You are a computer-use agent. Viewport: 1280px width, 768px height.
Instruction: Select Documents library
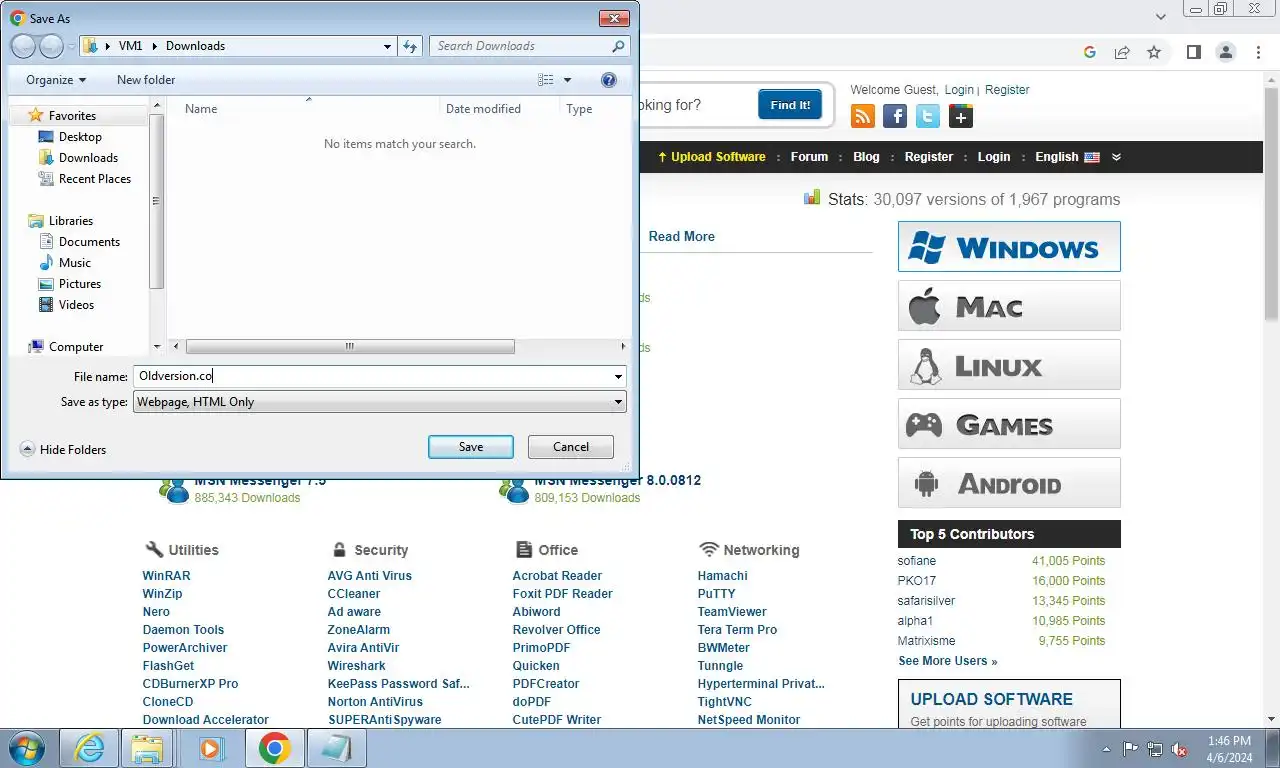pyautogui.click(x=89, y=242)
